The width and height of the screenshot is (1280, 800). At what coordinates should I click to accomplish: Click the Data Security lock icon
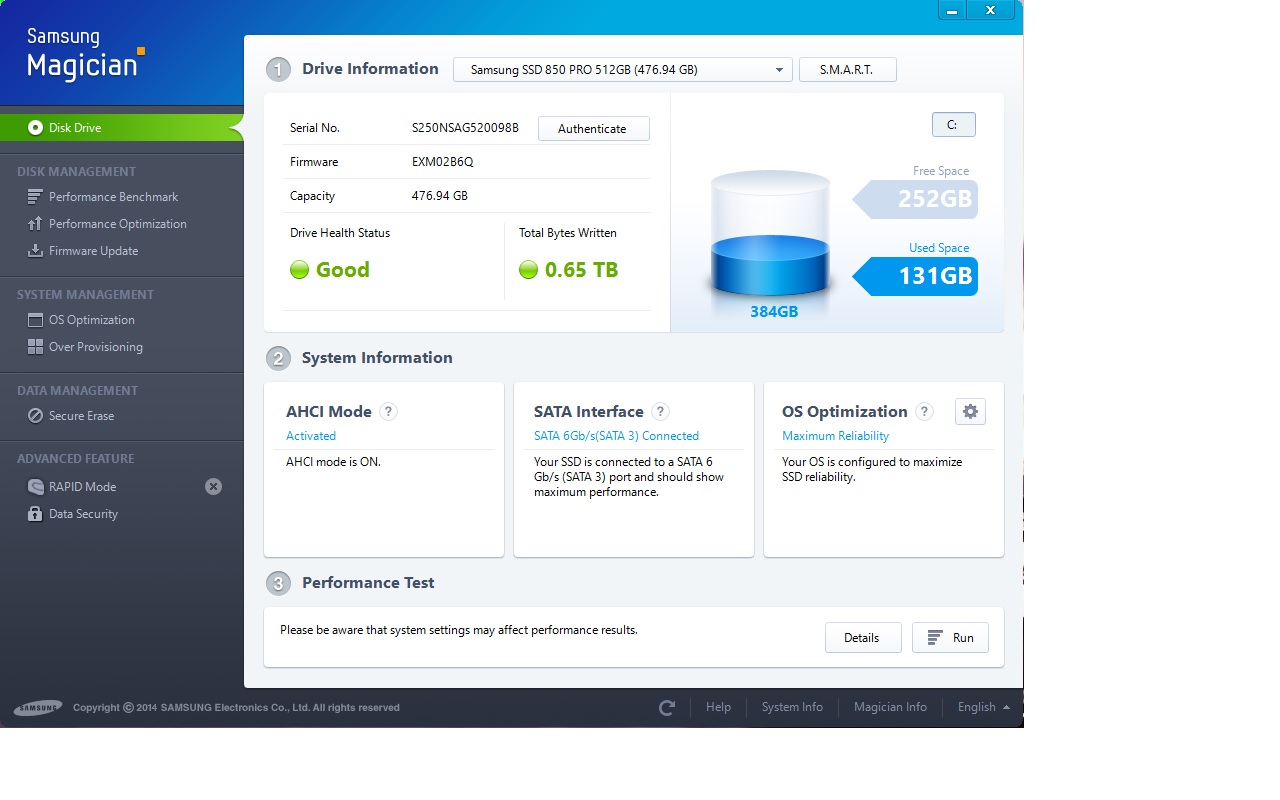click(35, 514)
